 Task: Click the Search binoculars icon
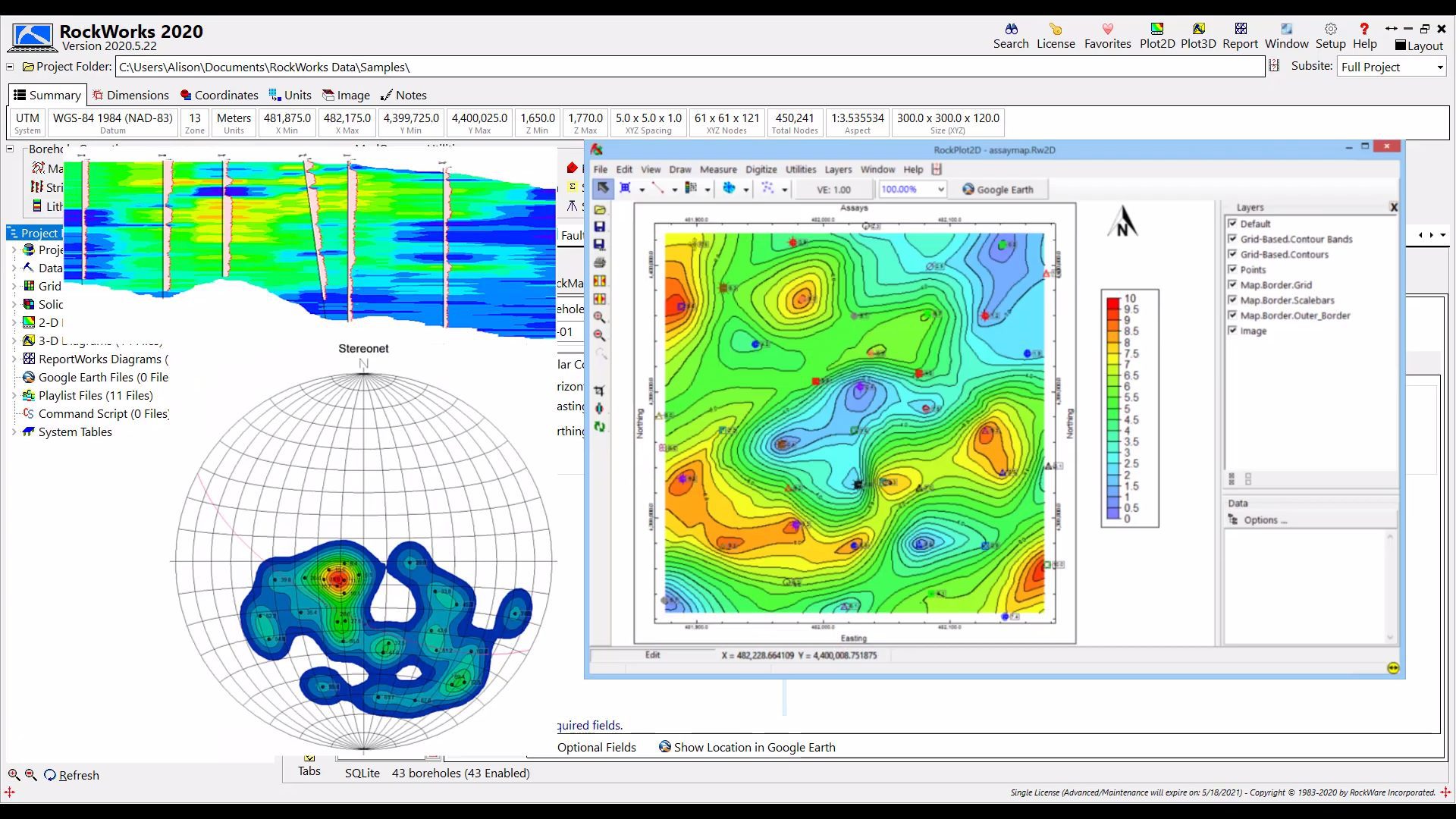(x=1011, y=29)
